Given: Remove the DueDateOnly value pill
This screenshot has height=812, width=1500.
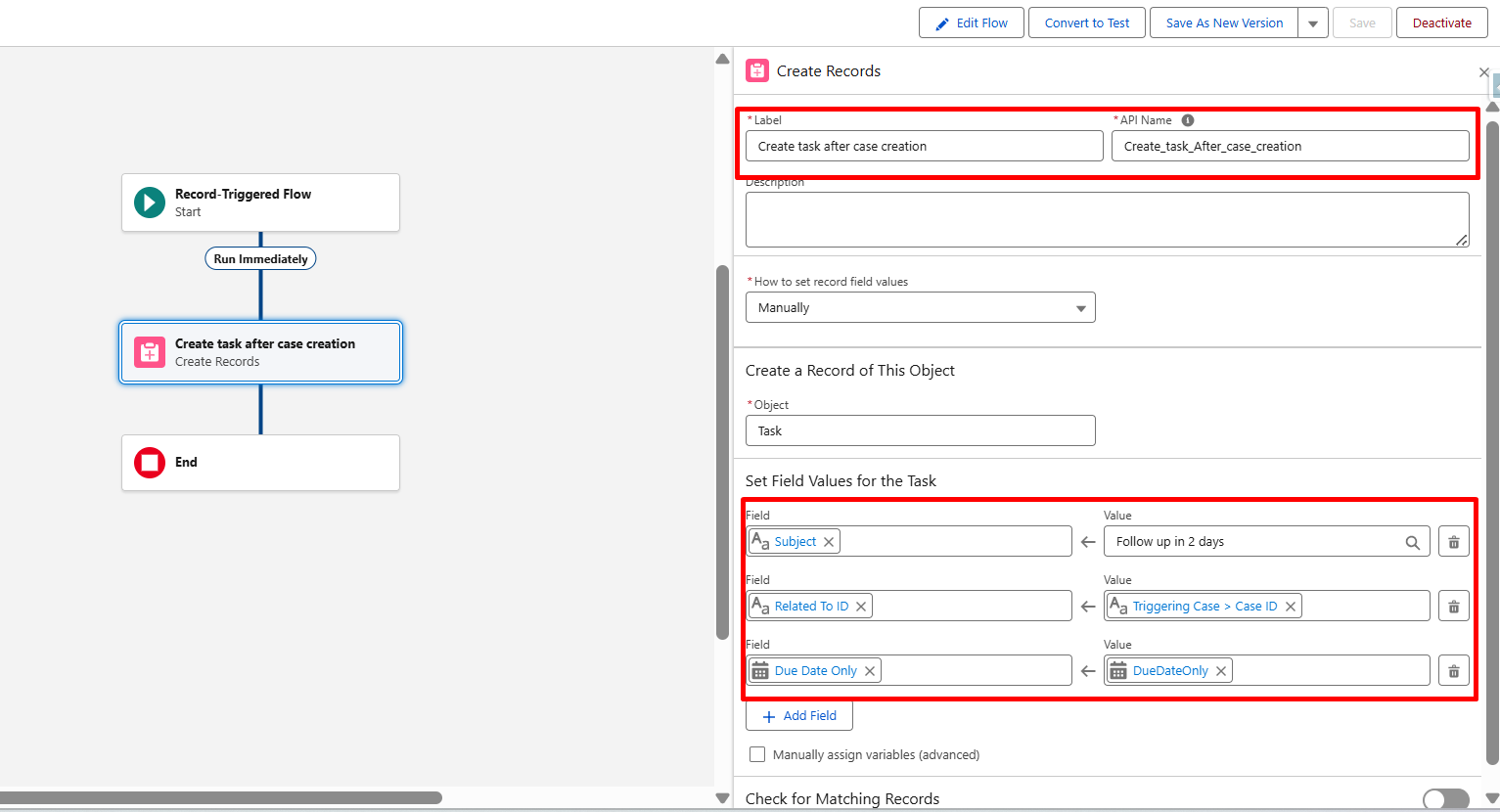Looking at the screenshot, I should point(1221,671).
